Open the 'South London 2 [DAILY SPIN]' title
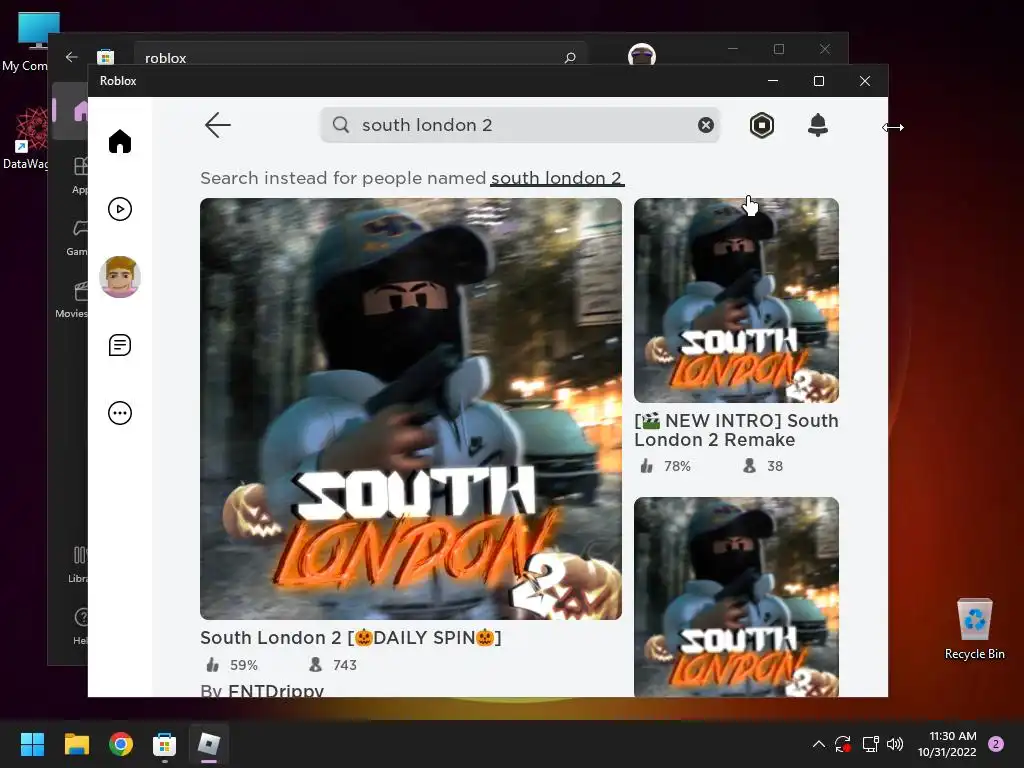This screenshot has width=1024, height=768. (x=351, y=637)
